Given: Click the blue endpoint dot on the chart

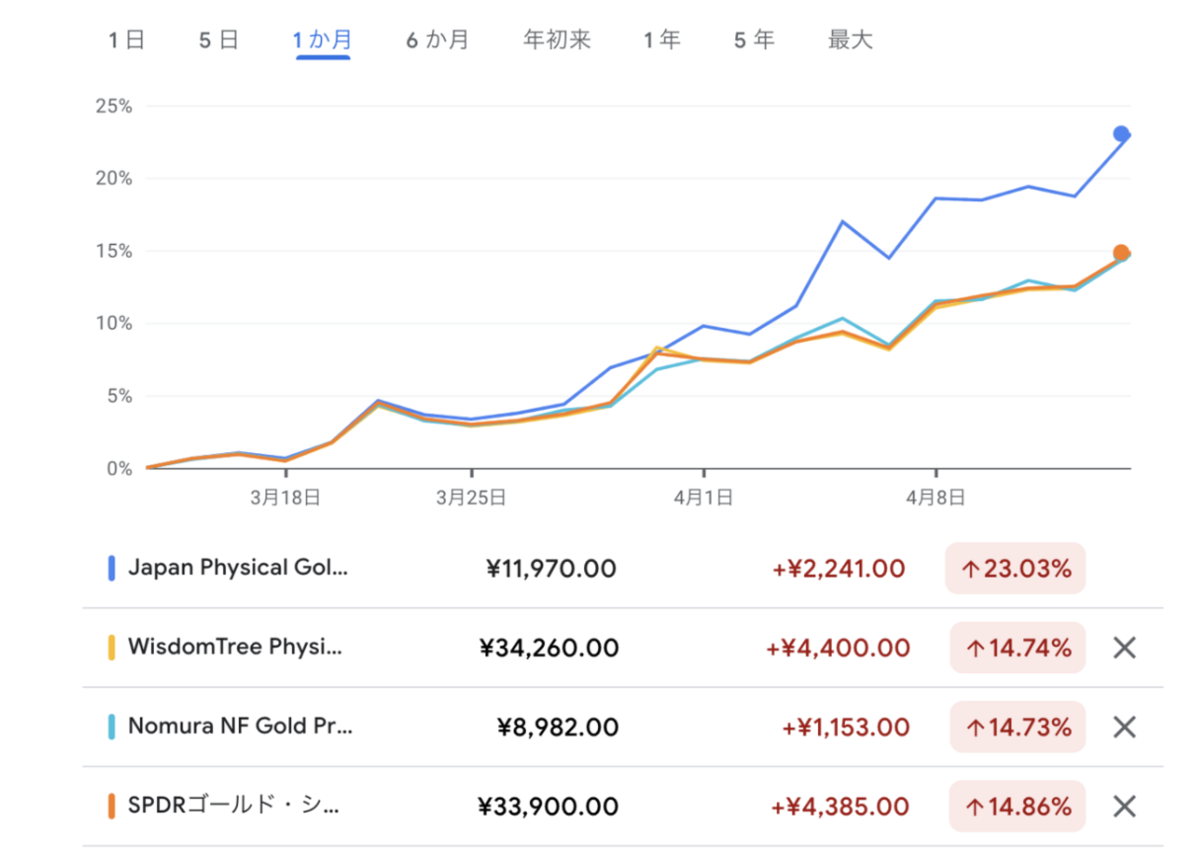Looking at the screenshot, I should 1121,131.
